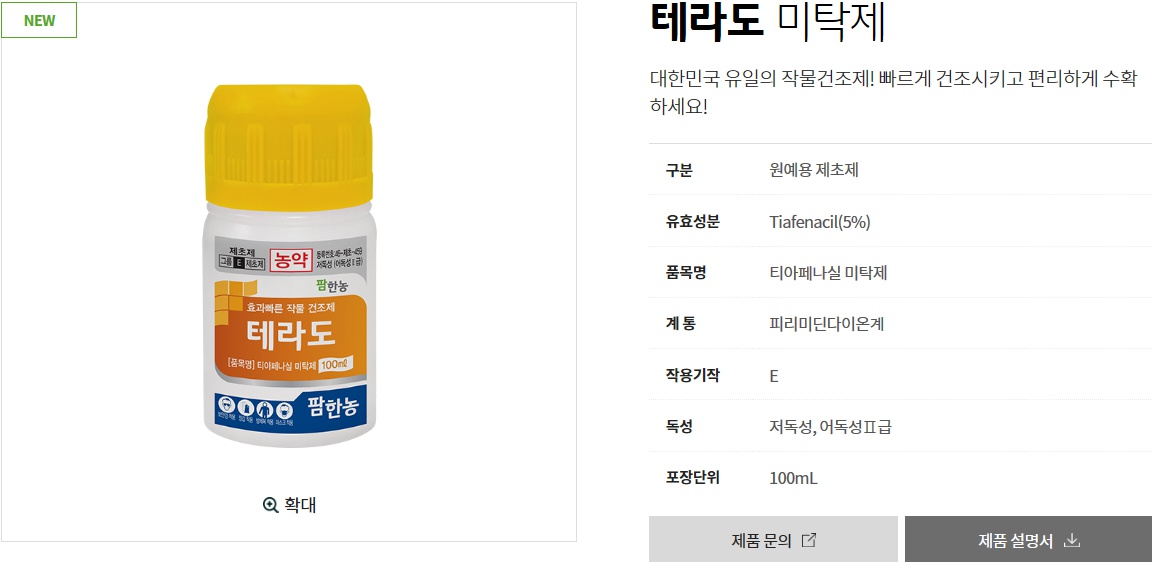Viewport: 1152px width, 562px height.
Task: Click the 테라도 product bottle image
Action: pyautogui.click(x=289, y=266)
